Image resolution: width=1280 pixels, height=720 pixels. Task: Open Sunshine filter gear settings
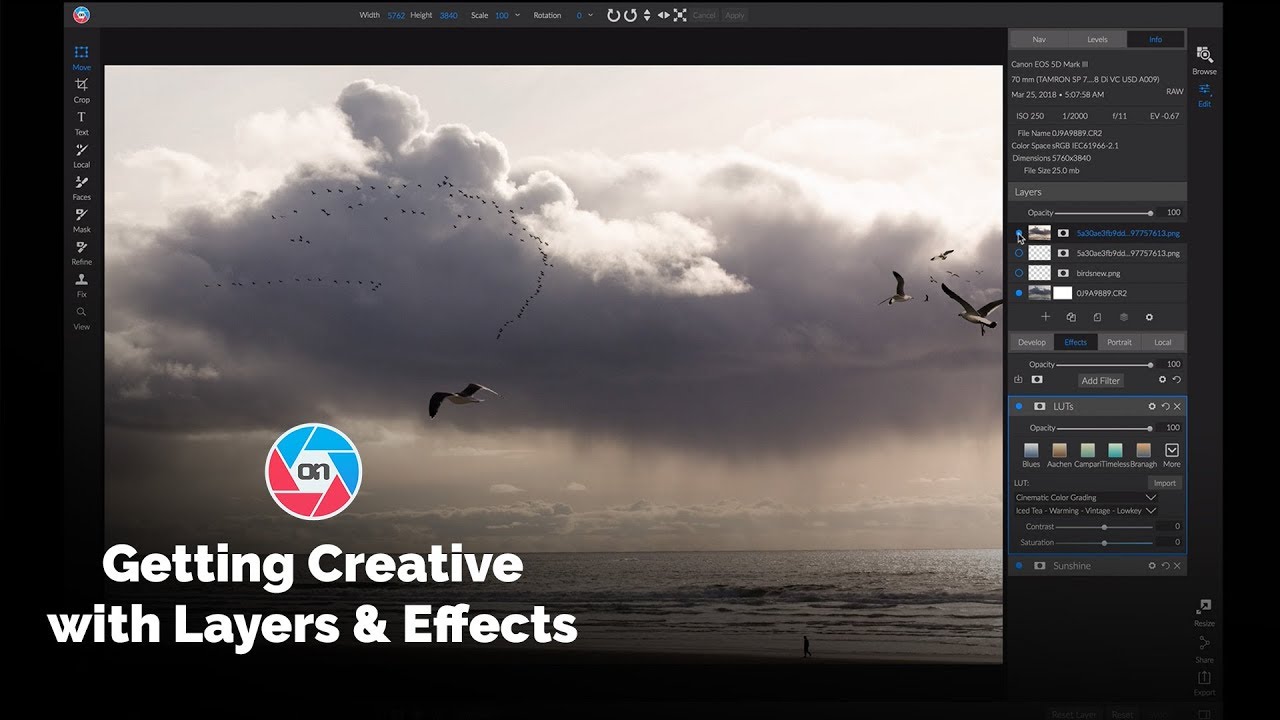[x=1152, y=566]
